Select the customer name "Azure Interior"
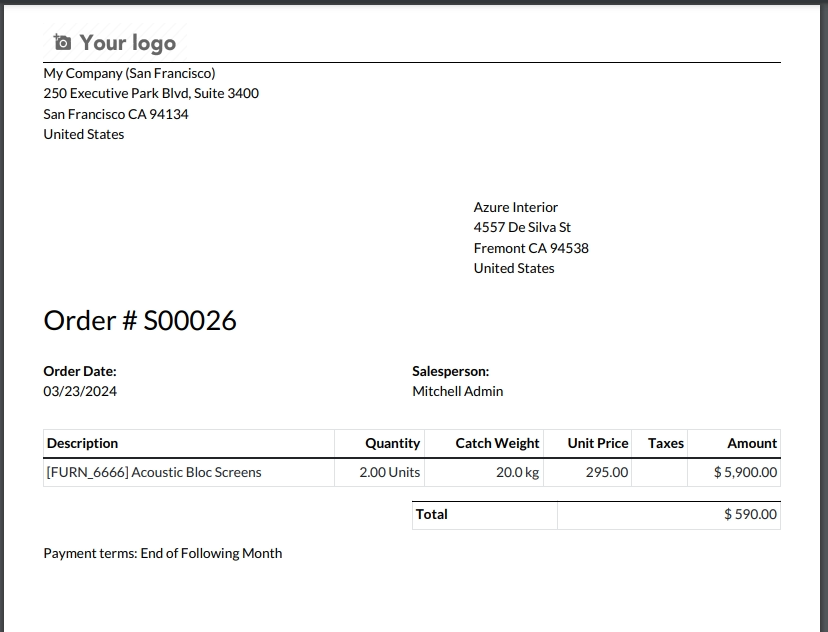This screenshot has width=828, height=632. tap(515, 207)
